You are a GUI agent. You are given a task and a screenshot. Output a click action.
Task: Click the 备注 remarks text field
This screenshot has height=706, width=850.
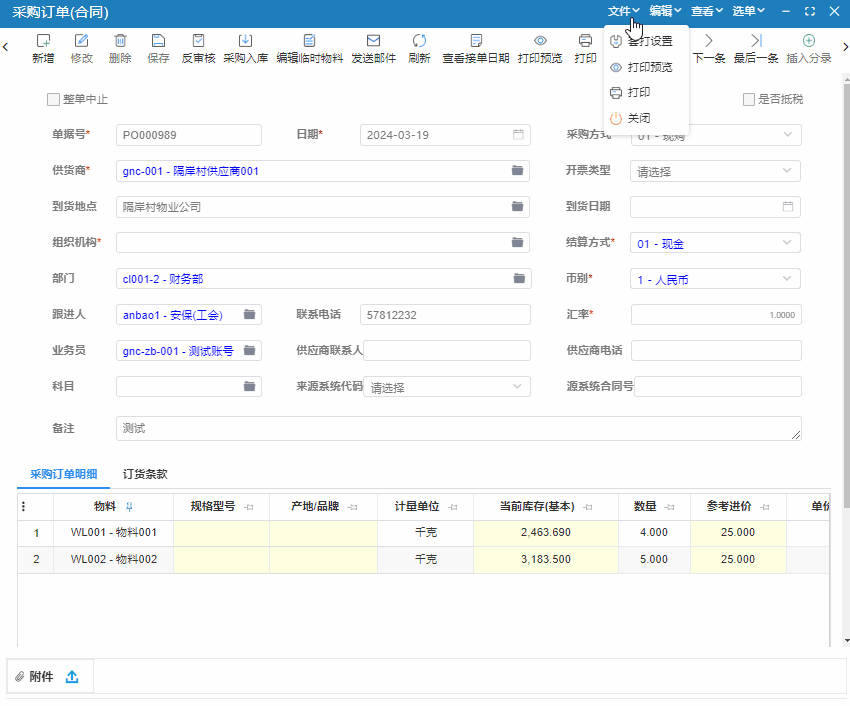(x=458, y=428)
